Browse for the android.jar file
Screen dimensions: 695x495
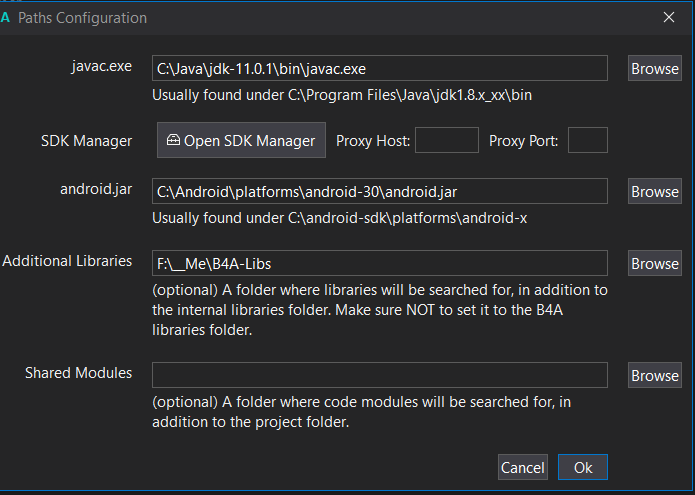point(655,191)
